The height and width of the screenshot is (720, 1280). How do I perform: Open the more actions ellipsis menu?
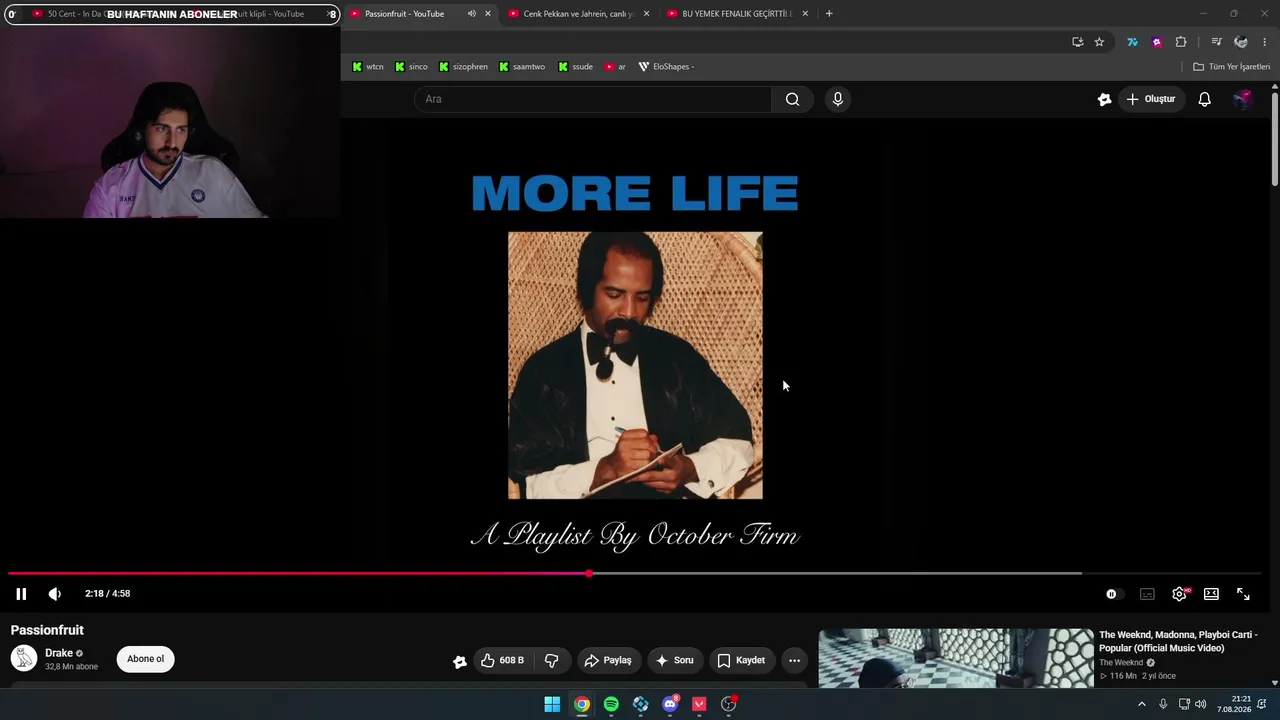(794, 660)
